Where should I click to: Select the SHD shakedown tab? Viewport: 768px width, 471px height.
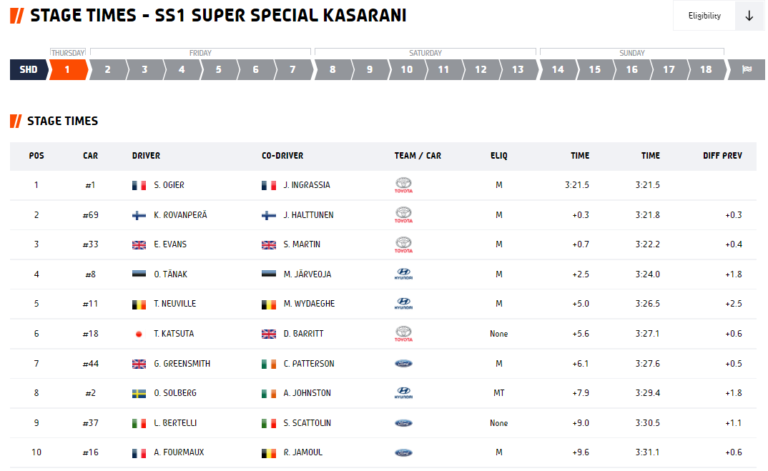[29, 70]
